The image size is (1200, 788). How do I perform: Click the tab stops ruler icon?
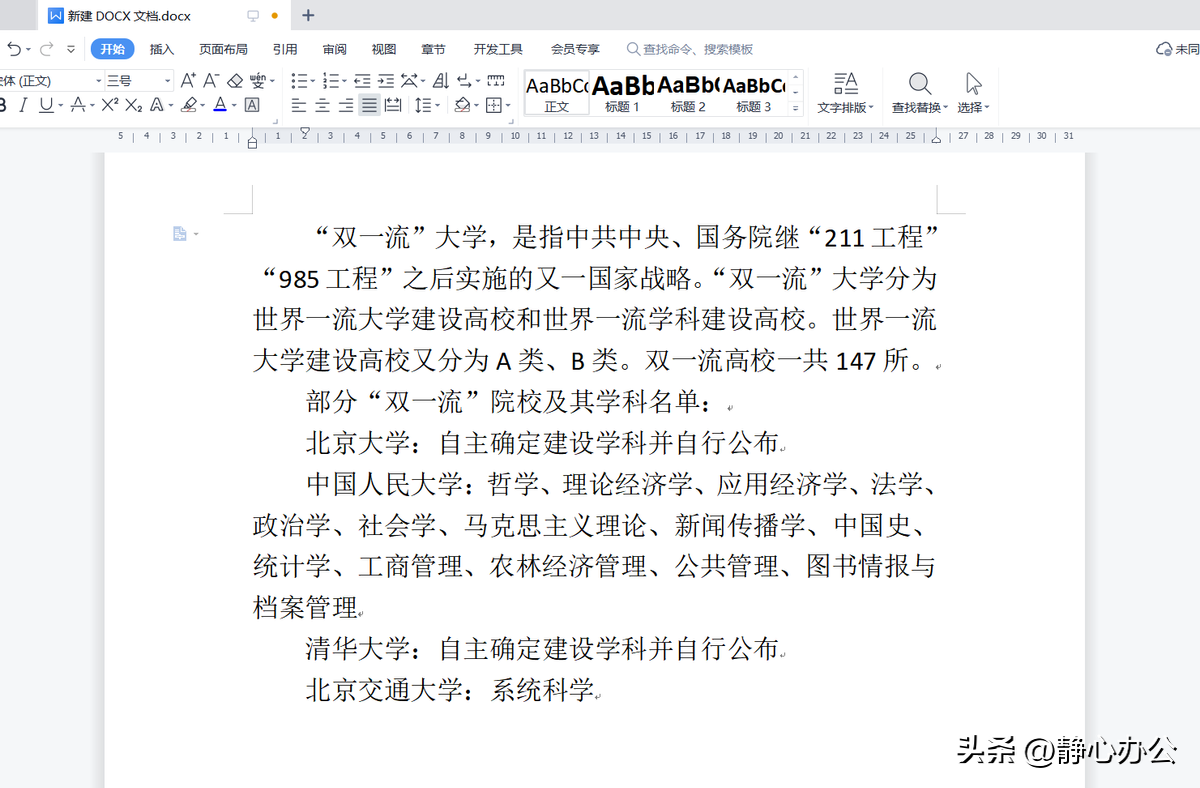coord(496,80)
